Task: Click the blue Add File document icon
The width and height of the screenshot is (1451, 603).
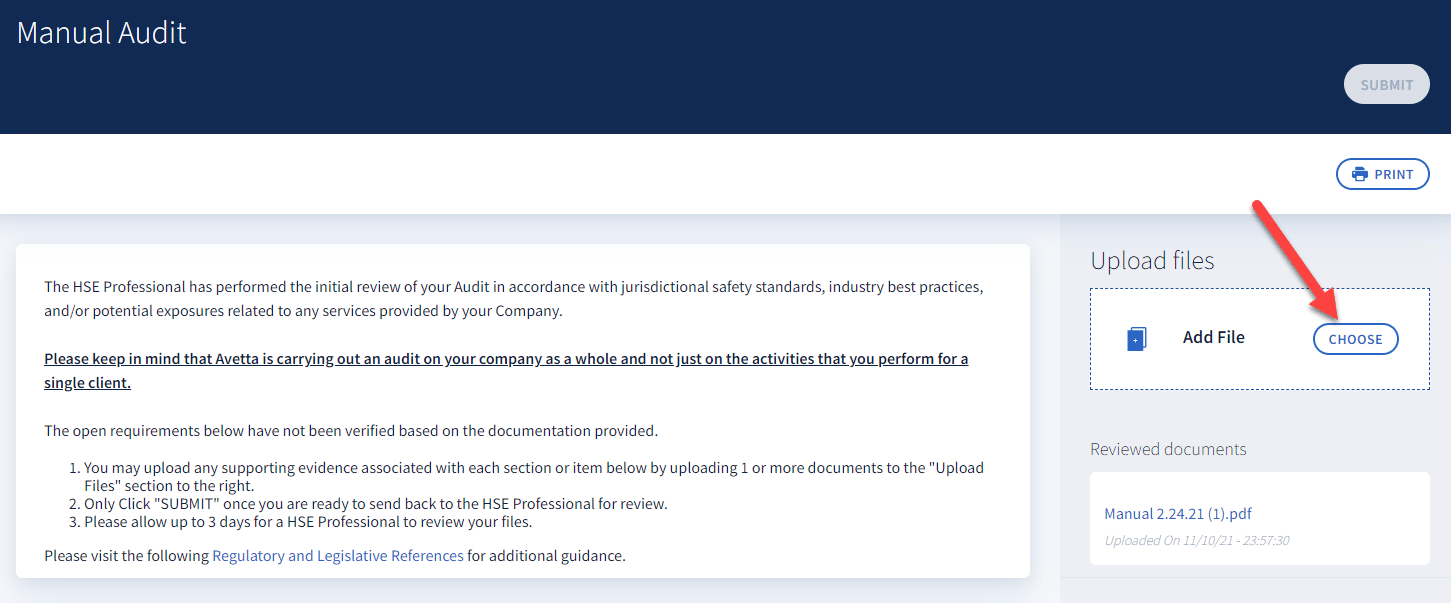Action: pos(1137,339)
